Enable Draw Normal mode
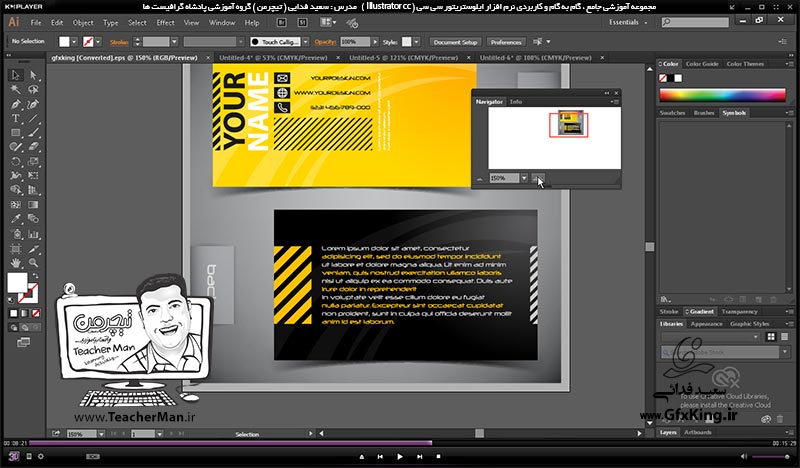 point(14,328)
